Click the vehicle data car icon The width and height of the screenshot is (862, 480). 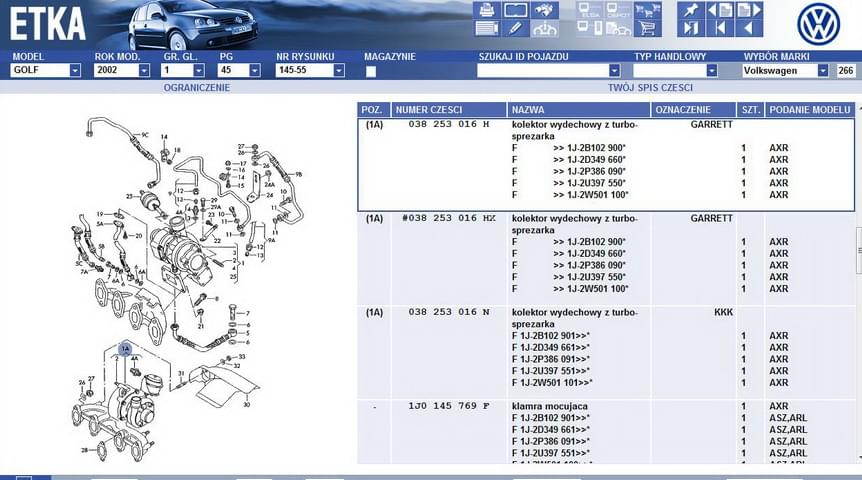[545, 28]
